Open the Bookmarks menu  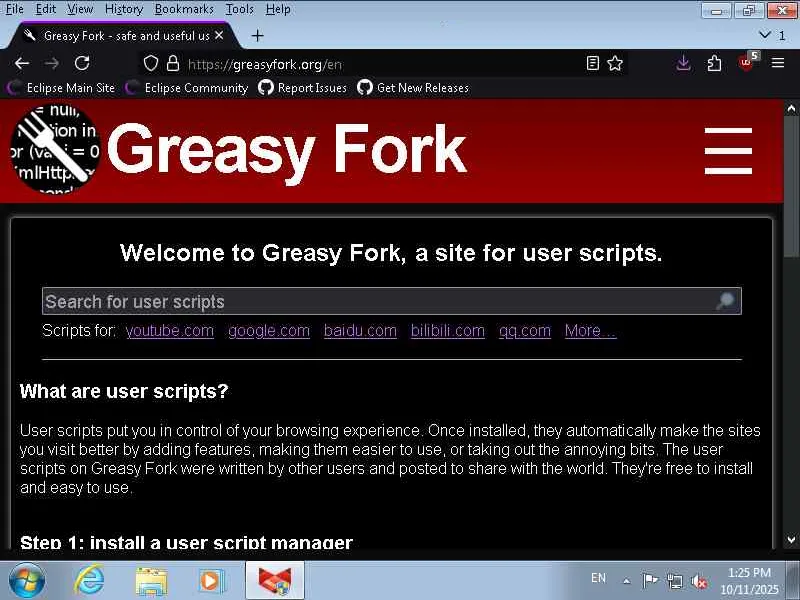click(x=184, y=9)
